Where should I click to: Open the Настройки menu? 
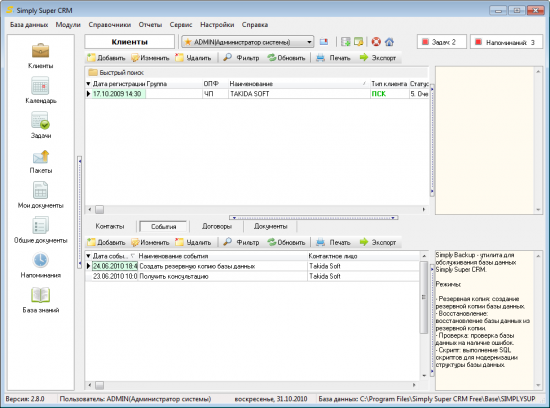217,25
